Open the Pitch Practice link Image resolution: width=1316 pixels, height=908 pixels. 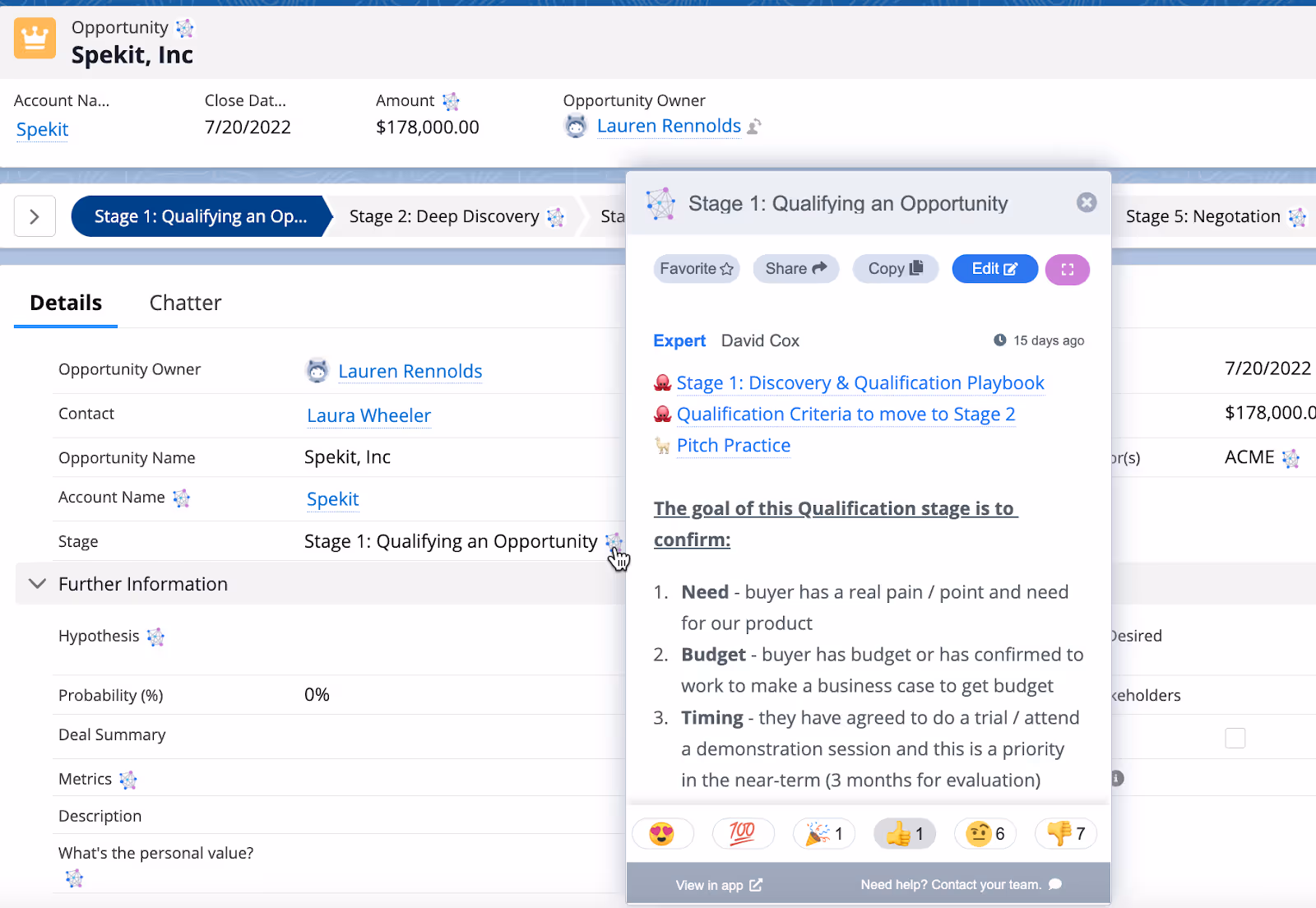734,446
